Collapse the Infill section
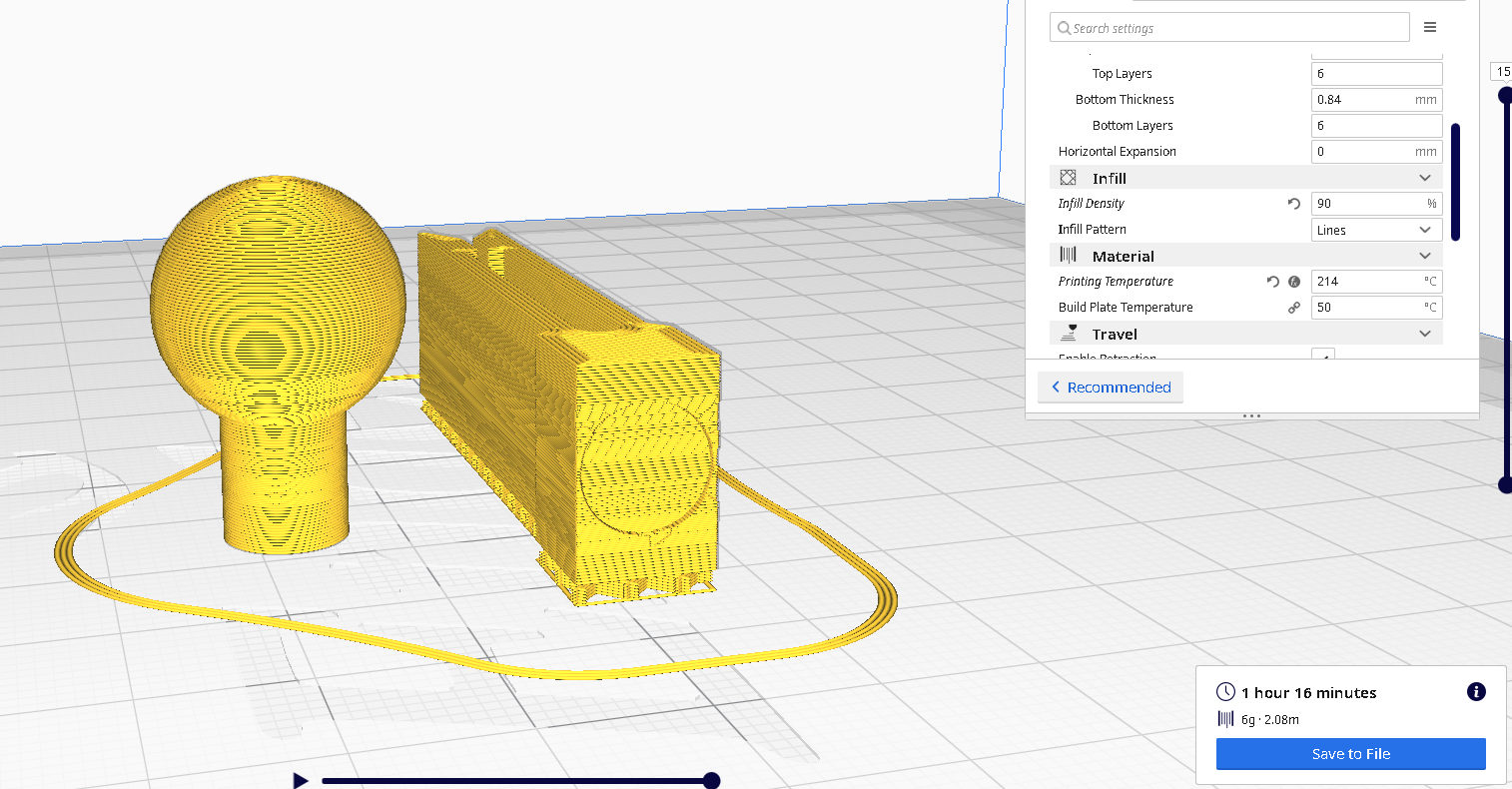Viewport: 1512px width, 789px height. pyautogui.click(x=1425, y=178)
